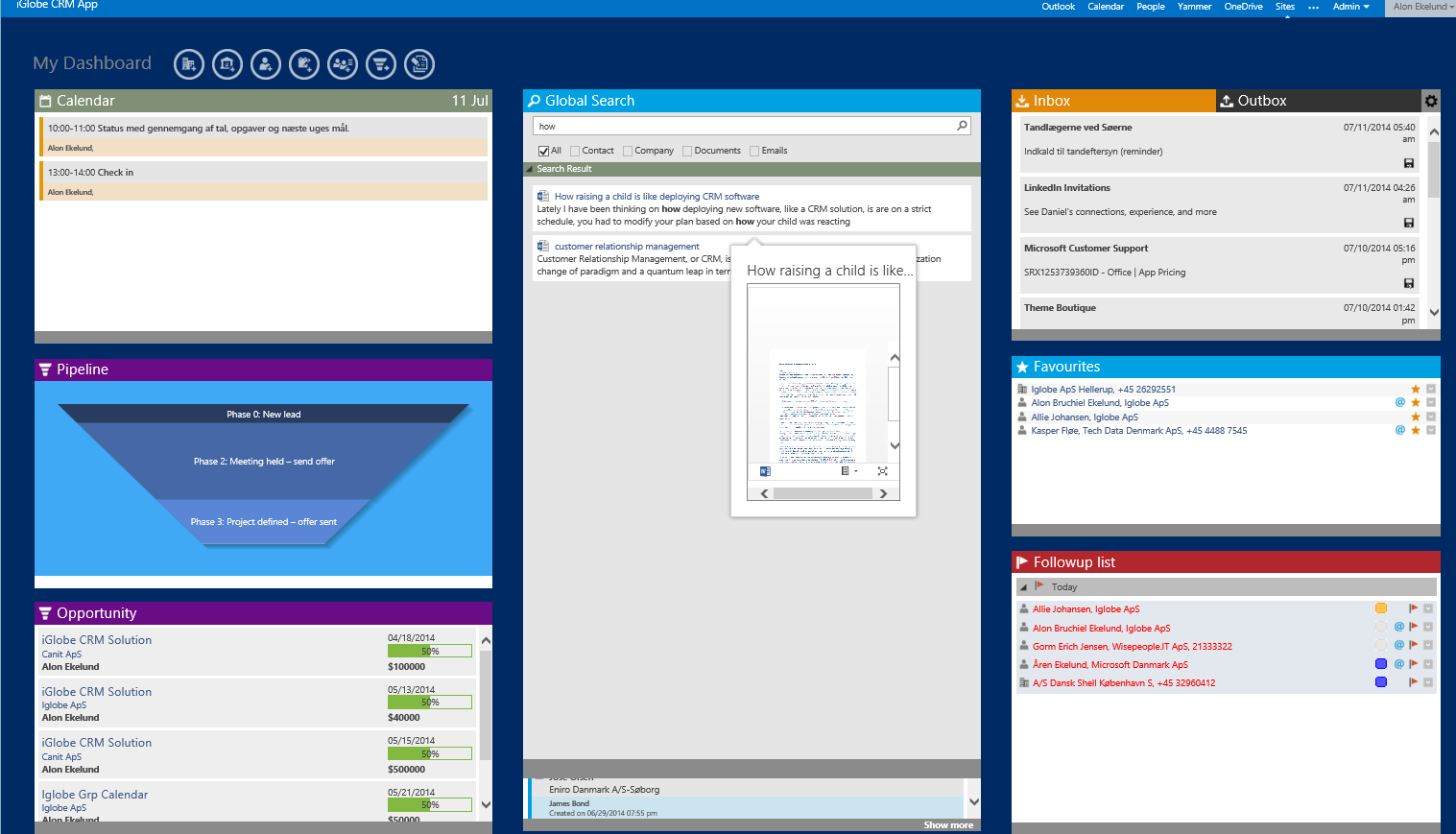Check the Contact search filter
Screen dimensions: 1456x834
point(575,151)
